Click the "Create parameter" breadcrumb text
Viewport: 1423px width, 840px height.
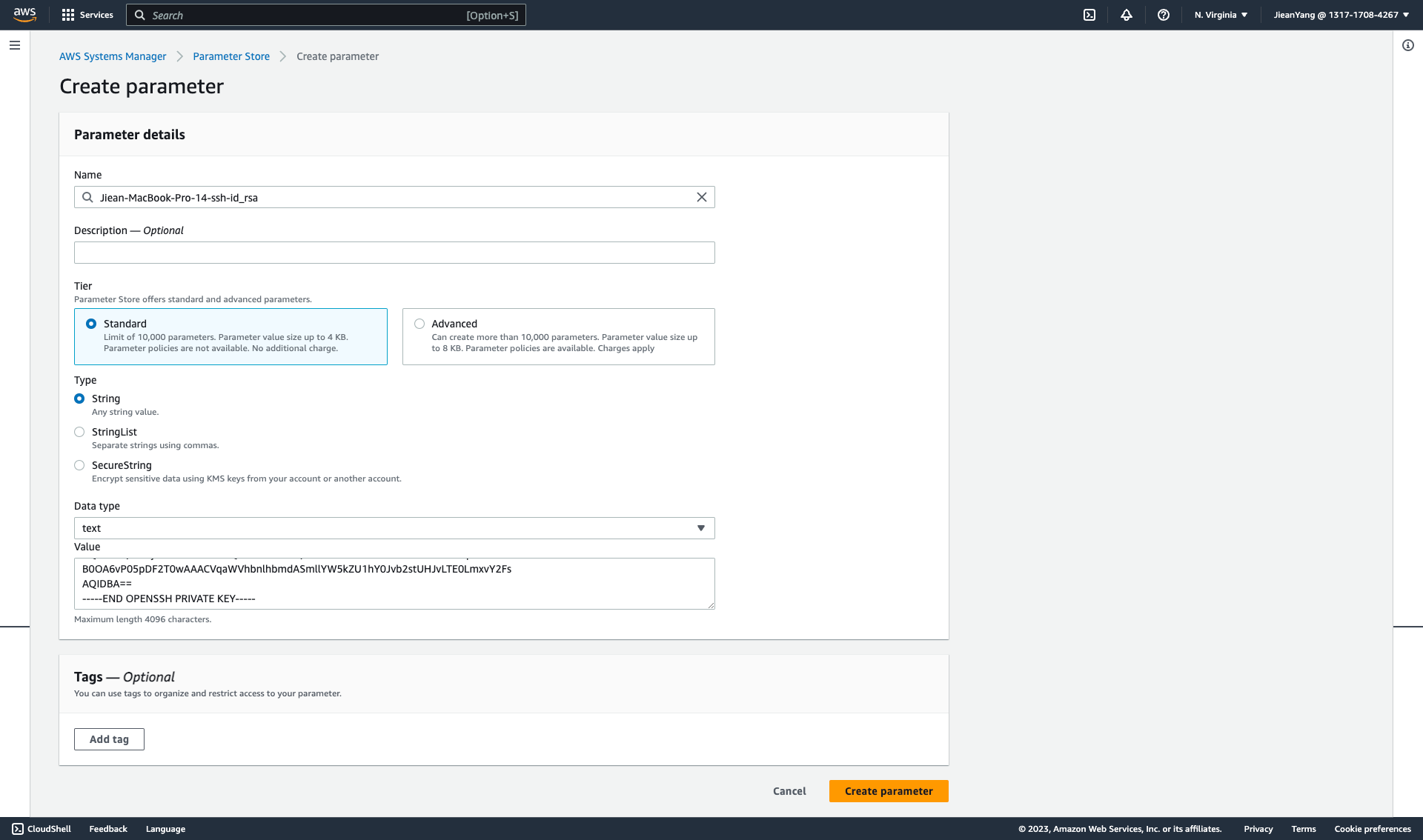(337, 56)
